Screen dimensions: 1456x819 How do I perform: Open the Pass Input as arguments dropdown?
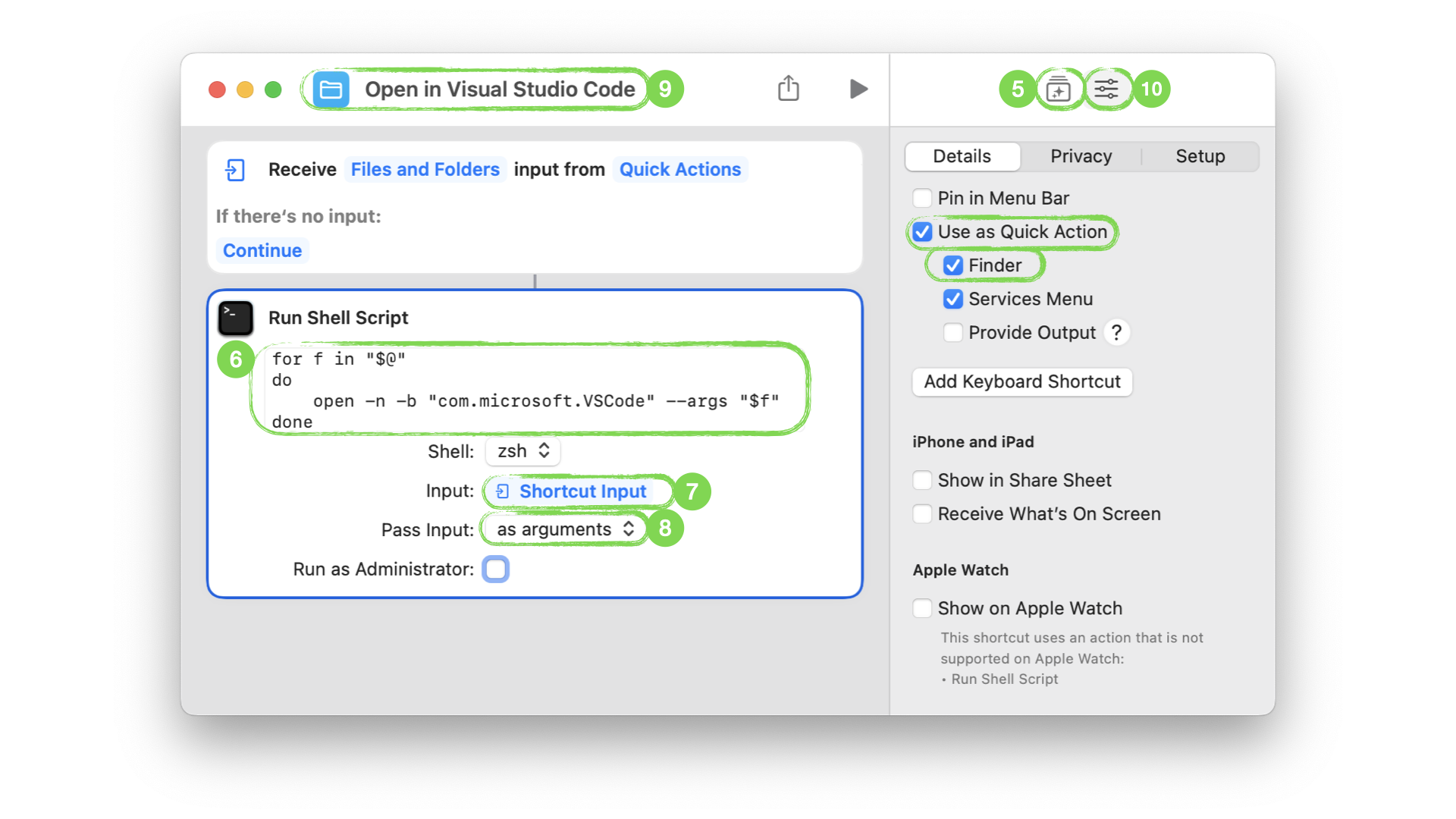(x=565, y=529)
